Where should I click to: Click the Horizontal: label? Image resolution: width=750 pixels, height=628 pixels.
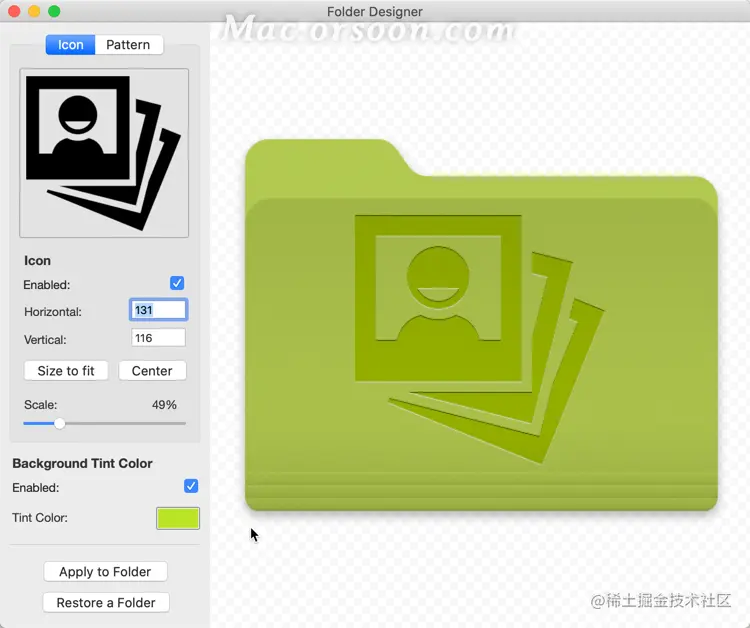tap(53, 312)
